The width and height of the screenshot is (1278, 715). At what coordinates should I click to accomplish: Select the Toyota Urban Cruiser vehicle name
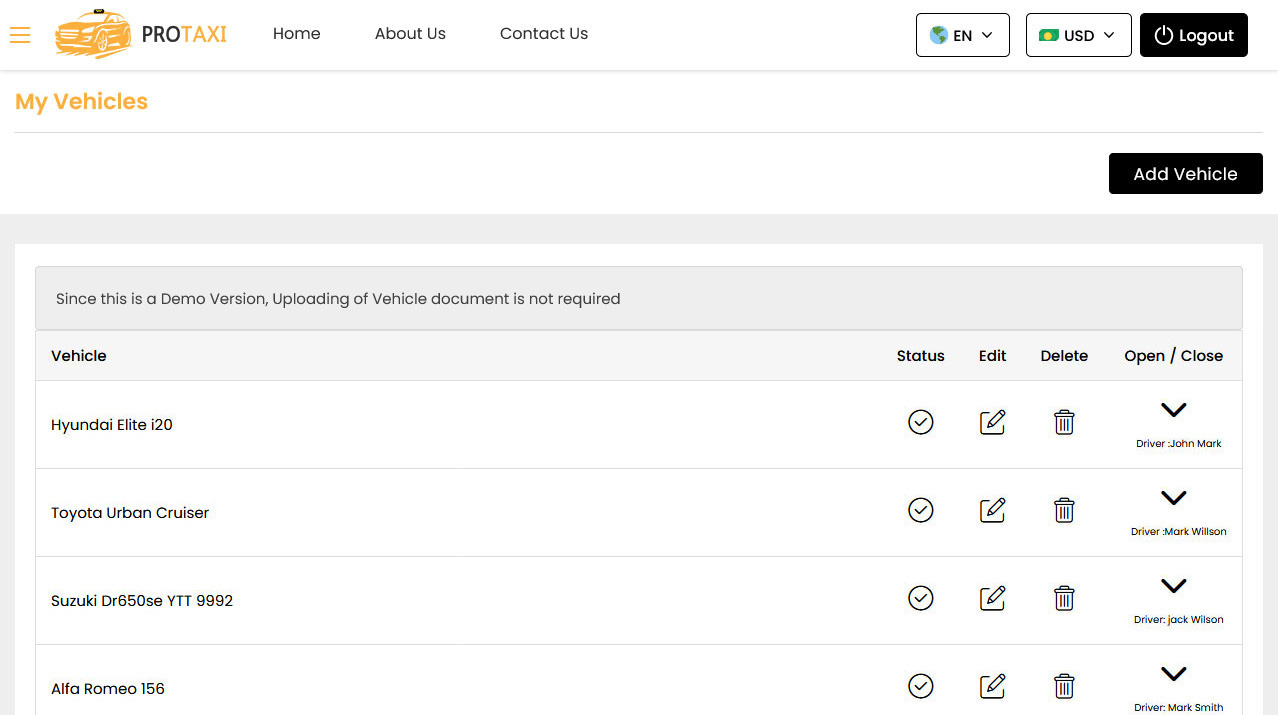pos(130,513)
